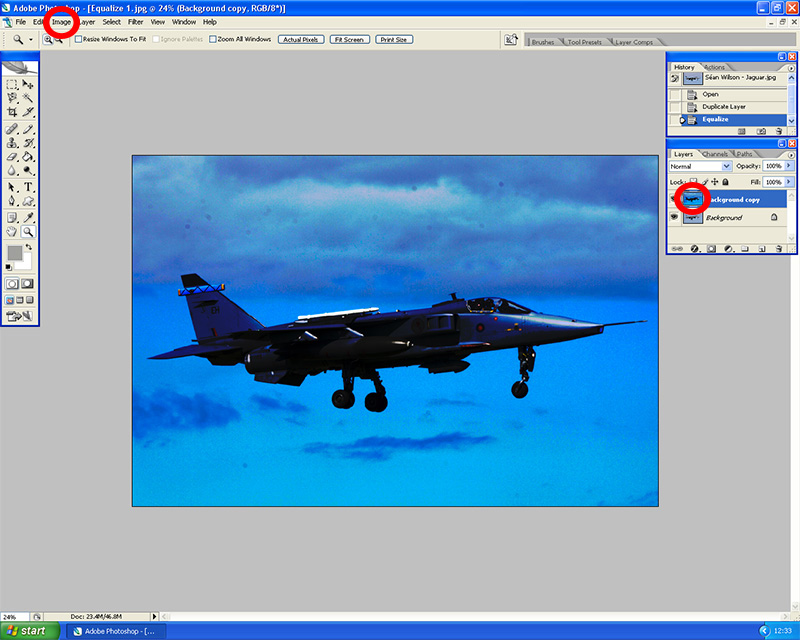Open the Windows Start menu
Viewport: 800px width, 640px height.
29,631
